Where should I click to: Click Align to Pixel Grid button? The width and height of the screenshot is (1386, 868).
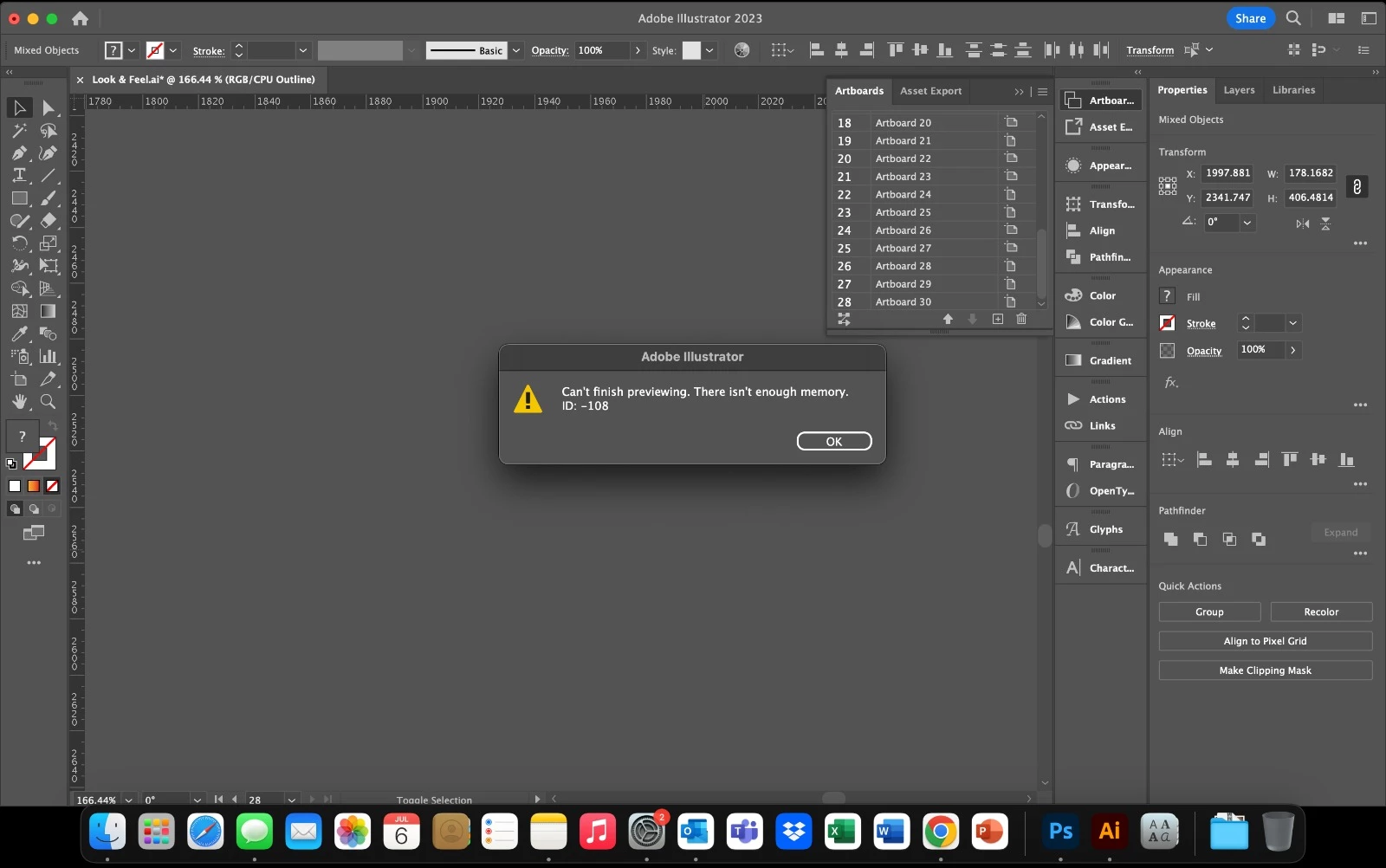point(1265,641)
